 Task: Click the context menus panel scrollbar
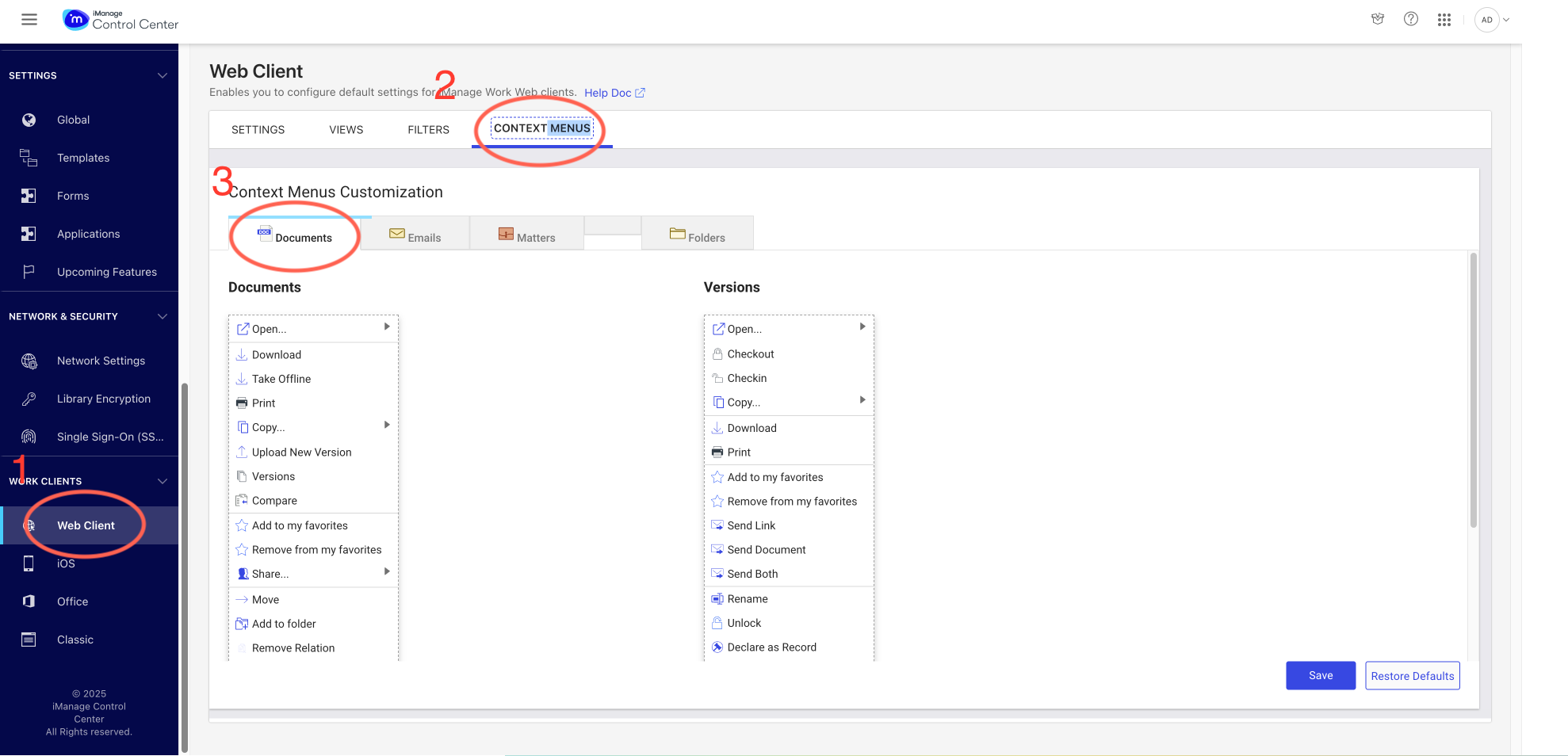[1474, 390]
